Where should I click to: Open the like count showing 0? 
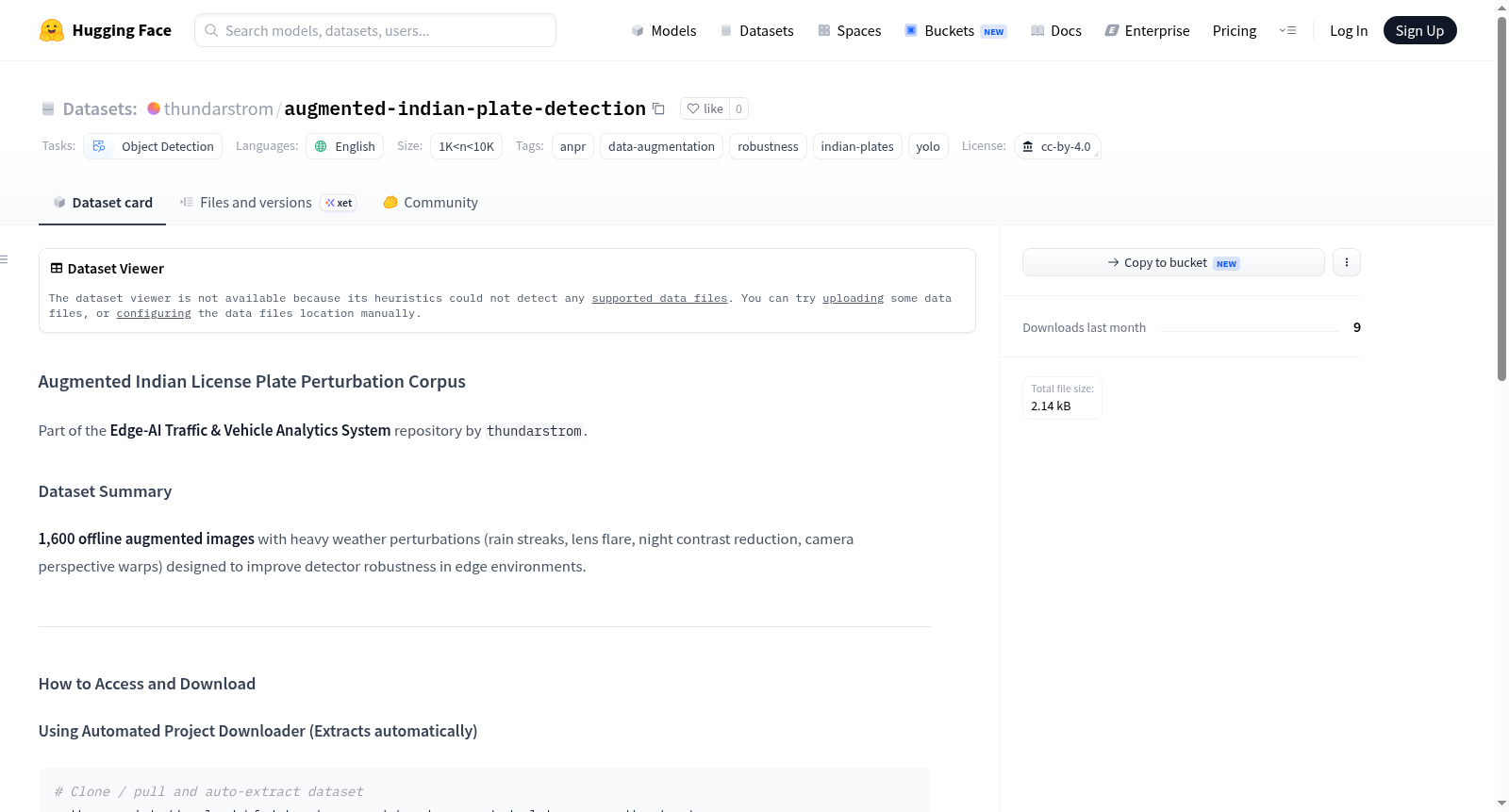(x=738, y=108)
